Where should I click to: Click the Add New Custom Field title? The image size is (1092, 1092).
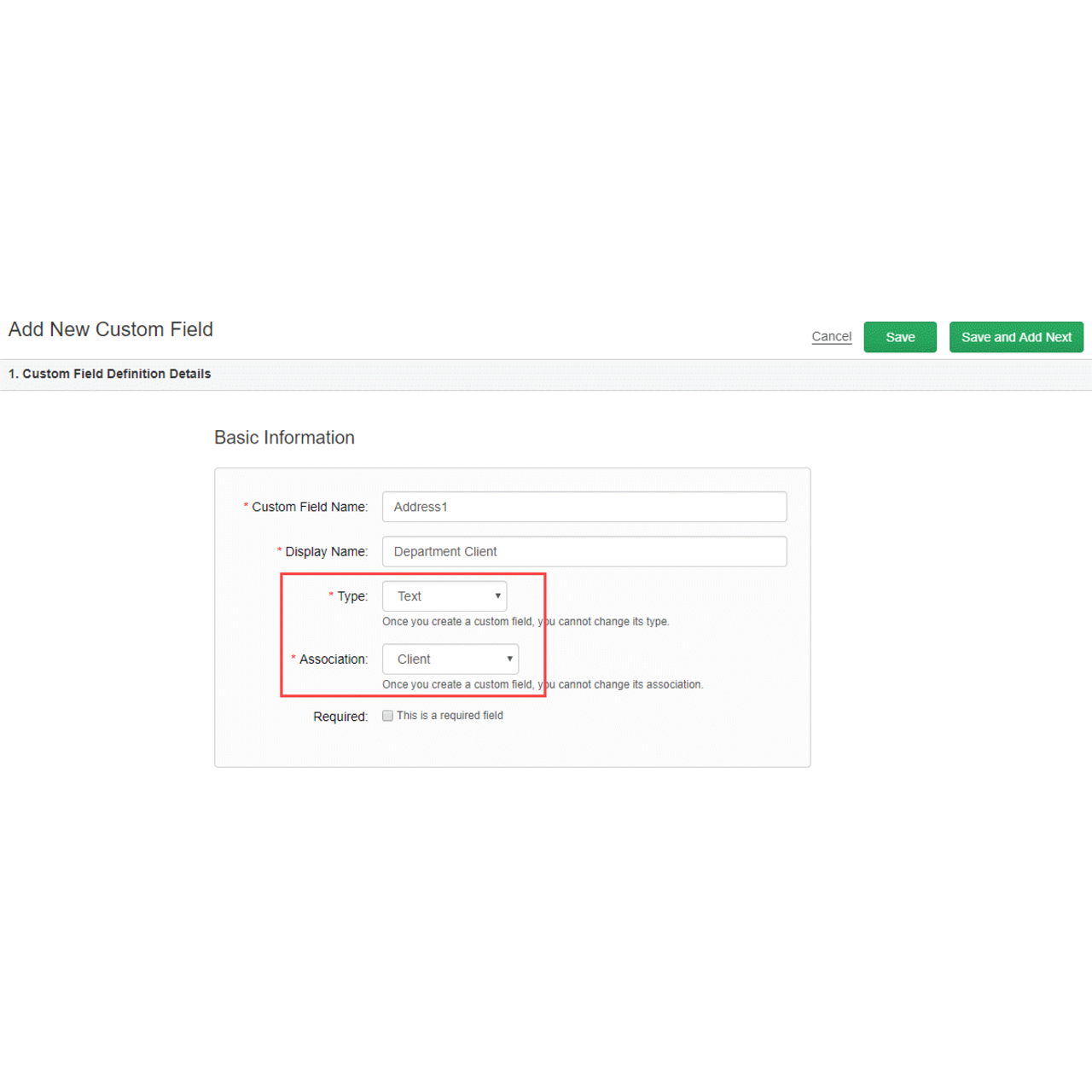[111, 329]
